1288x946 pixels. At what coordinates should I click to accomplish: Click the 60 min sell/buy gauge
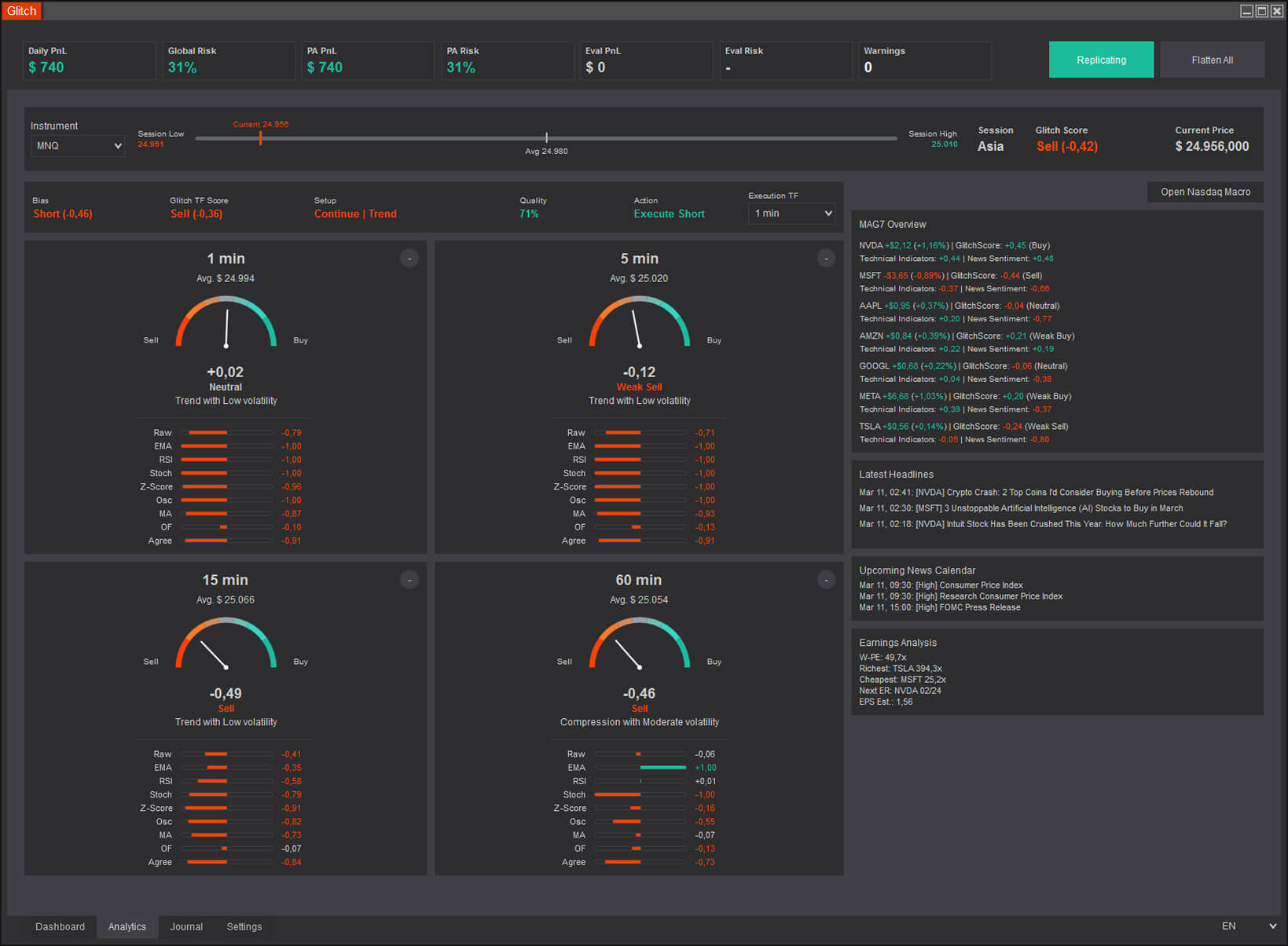click(639, 643)
